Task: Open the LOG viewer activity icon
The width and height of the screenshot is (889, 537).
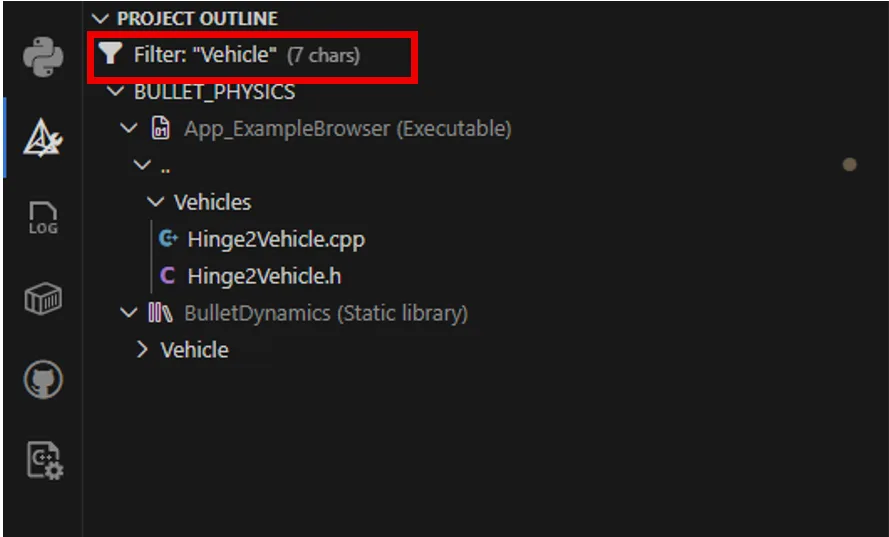Action: pos(43,218)
